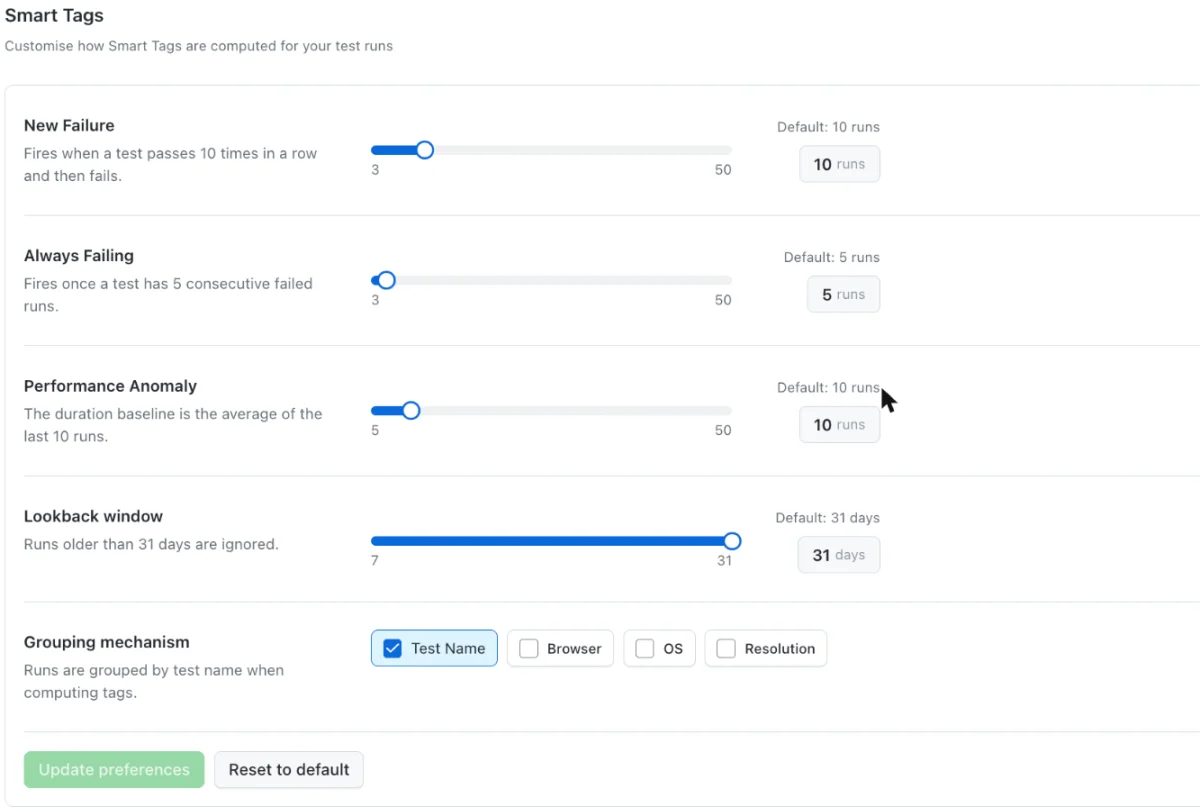Click "Runs older than 31 days are ignored."

[151, 545]
